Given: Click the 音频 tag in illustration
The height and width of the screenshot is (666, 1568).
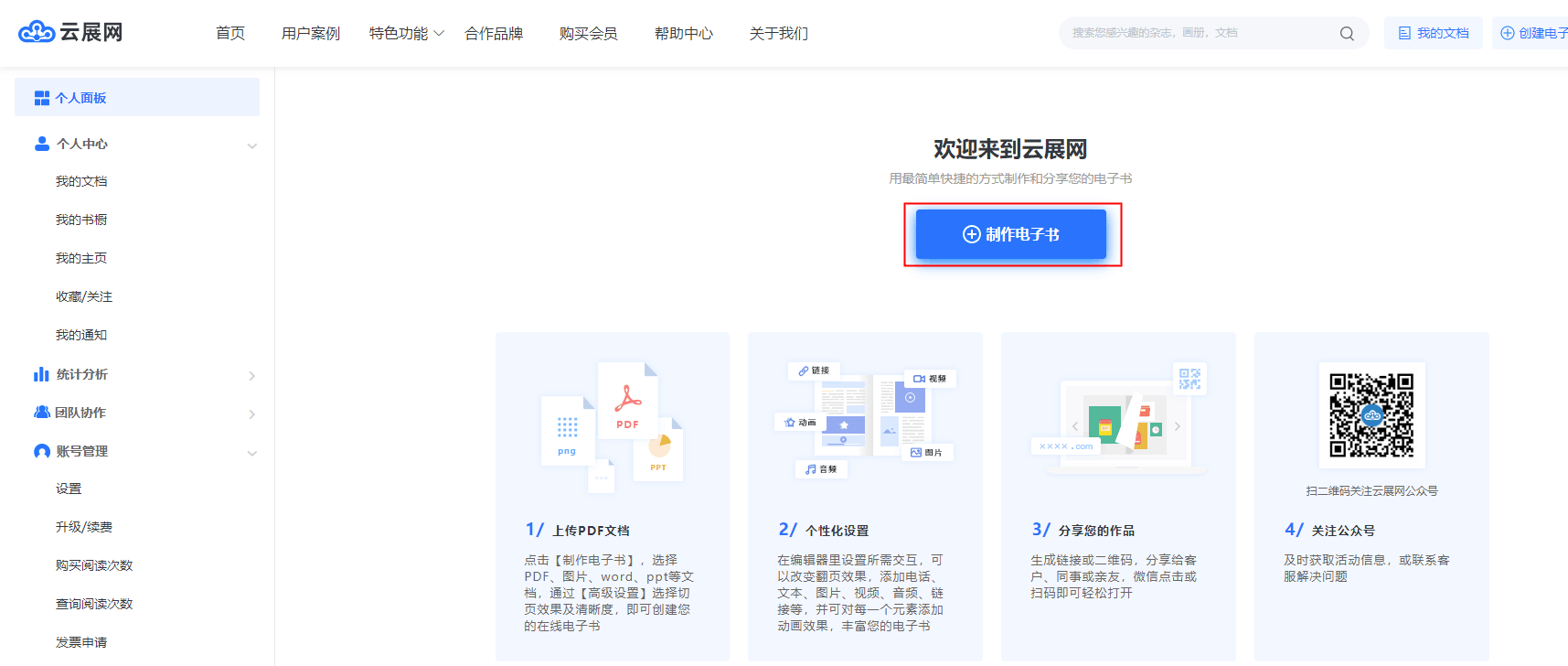Looking at the screenshot, I should point(821,469).
